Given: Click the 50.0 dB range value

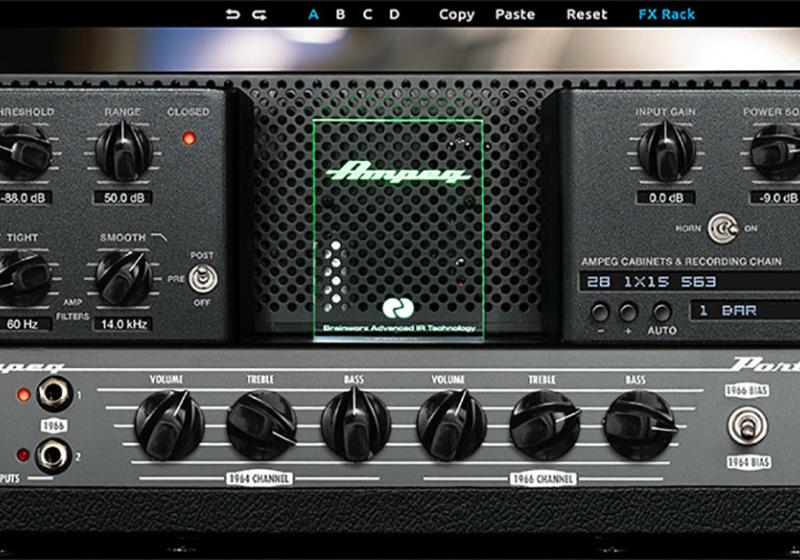Looking at the screenshot, I should point(123,198).
